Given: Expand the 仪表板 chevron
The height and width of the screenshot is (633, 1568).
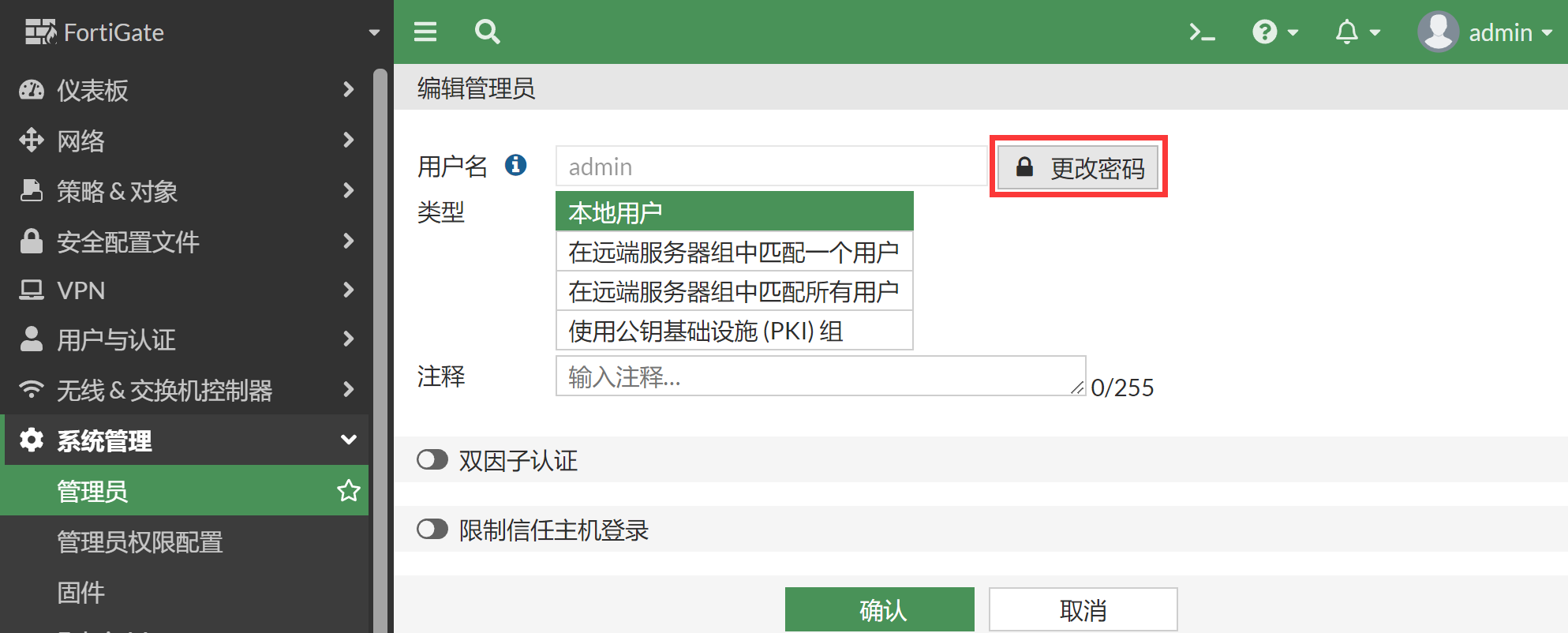Looking at the screenshot, I should (349, 89).
